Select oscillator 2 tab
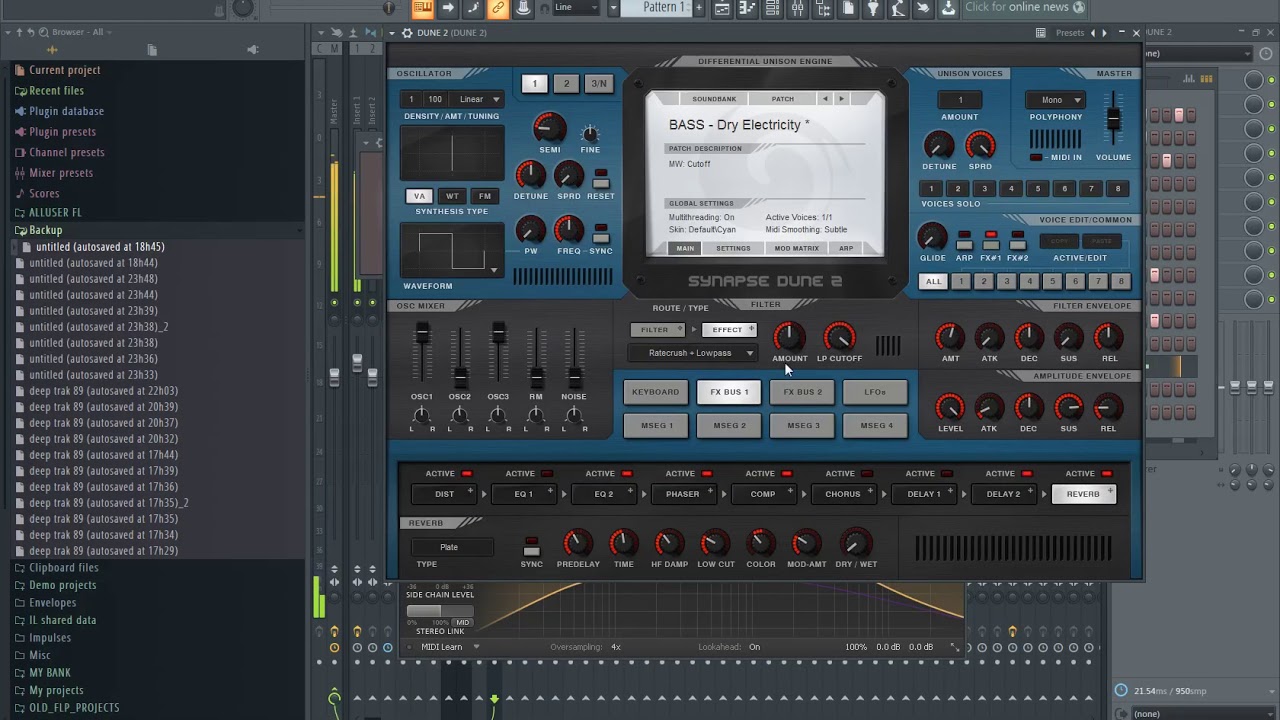This screenshot has height=720, width=1280. point(567,84)
